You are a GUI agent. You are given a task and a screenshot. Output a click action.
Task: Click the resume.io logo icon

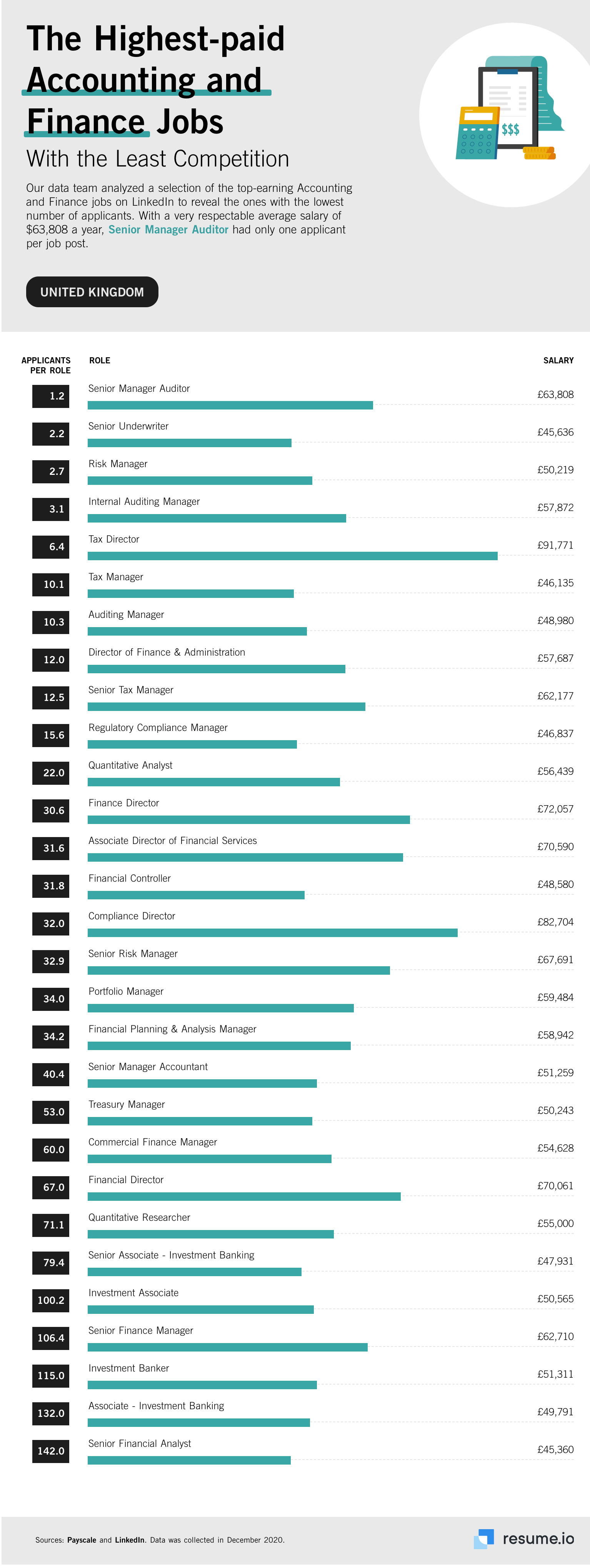click(x=483, y=1538)
